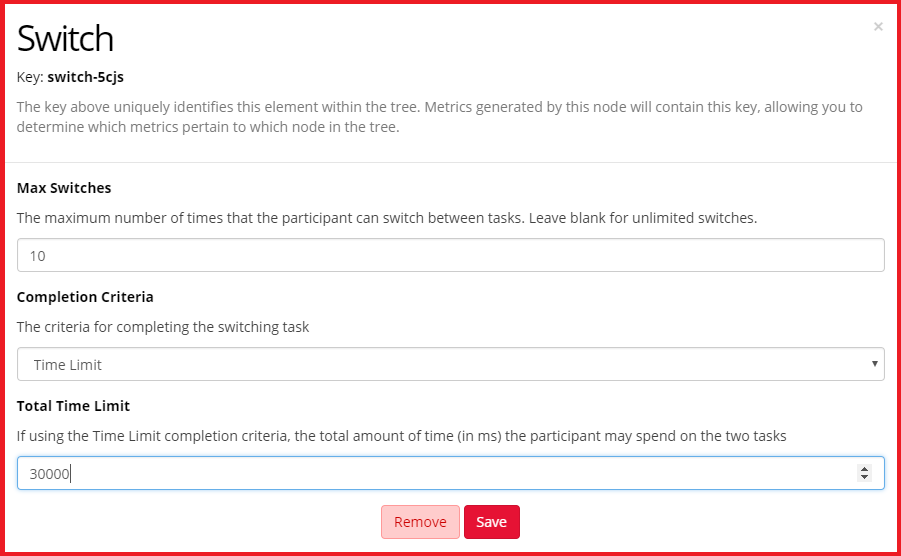Open the Completion Criteria dropdown
The width and height of the screenshot is (901, 556).
coord(450,365)
